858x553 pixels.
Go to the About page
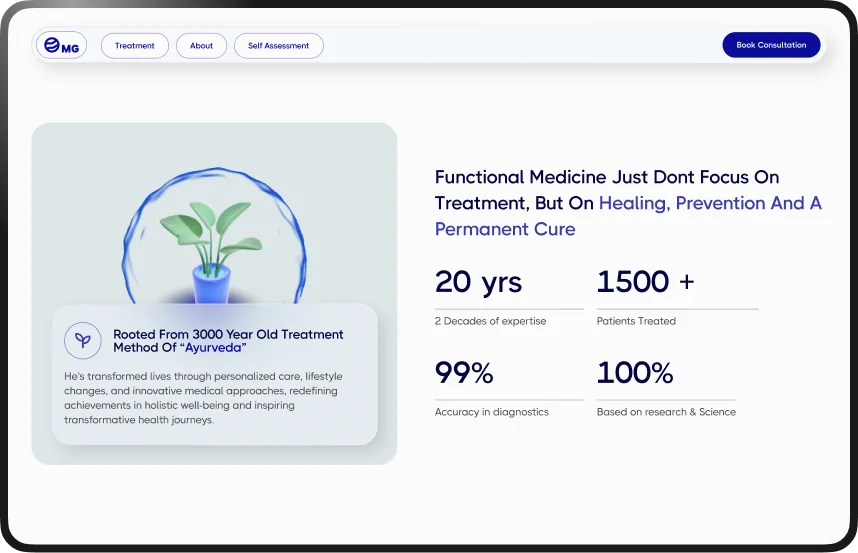(201, 46)
